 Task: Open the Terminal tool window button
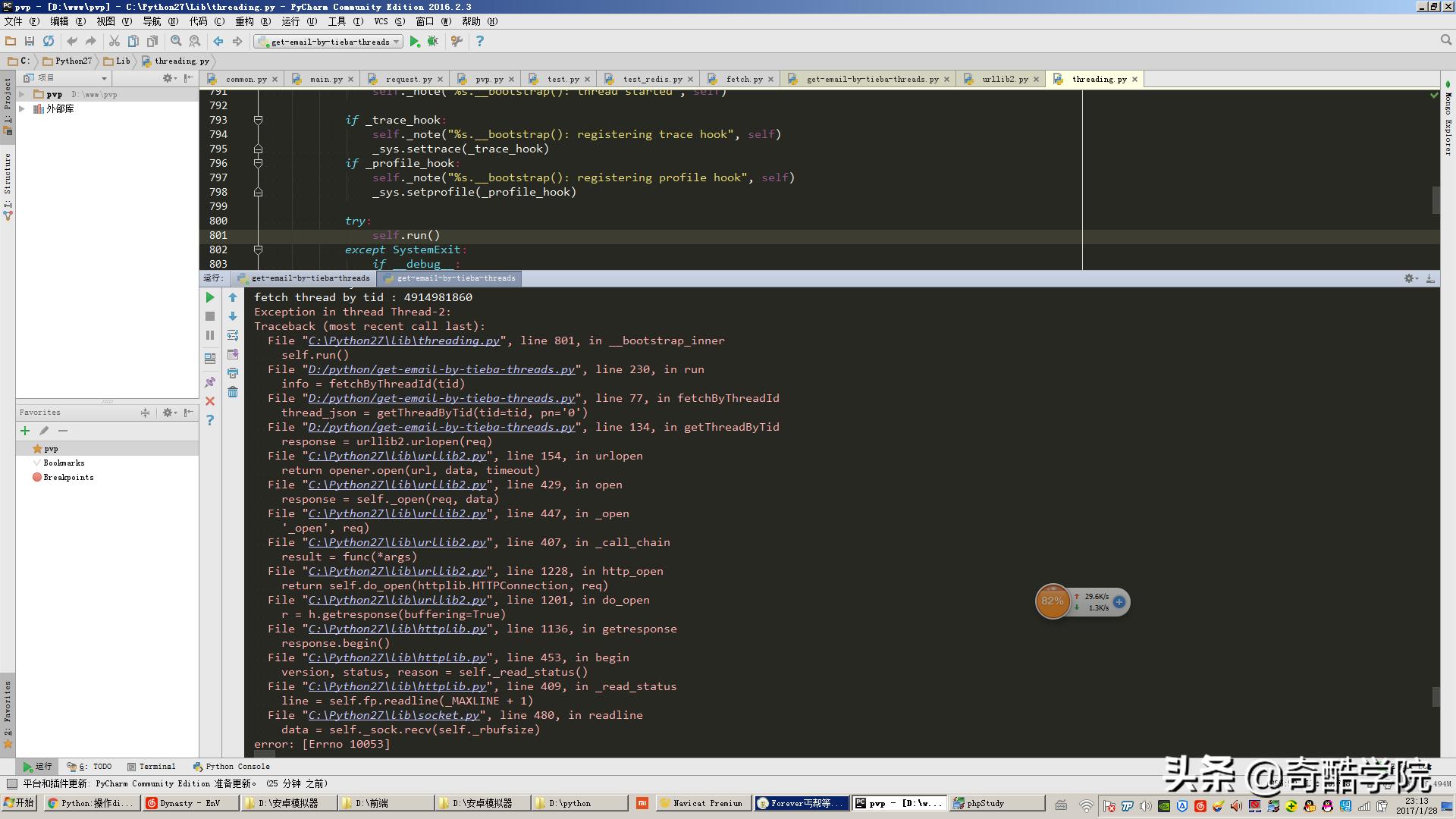tap(152, 767)
